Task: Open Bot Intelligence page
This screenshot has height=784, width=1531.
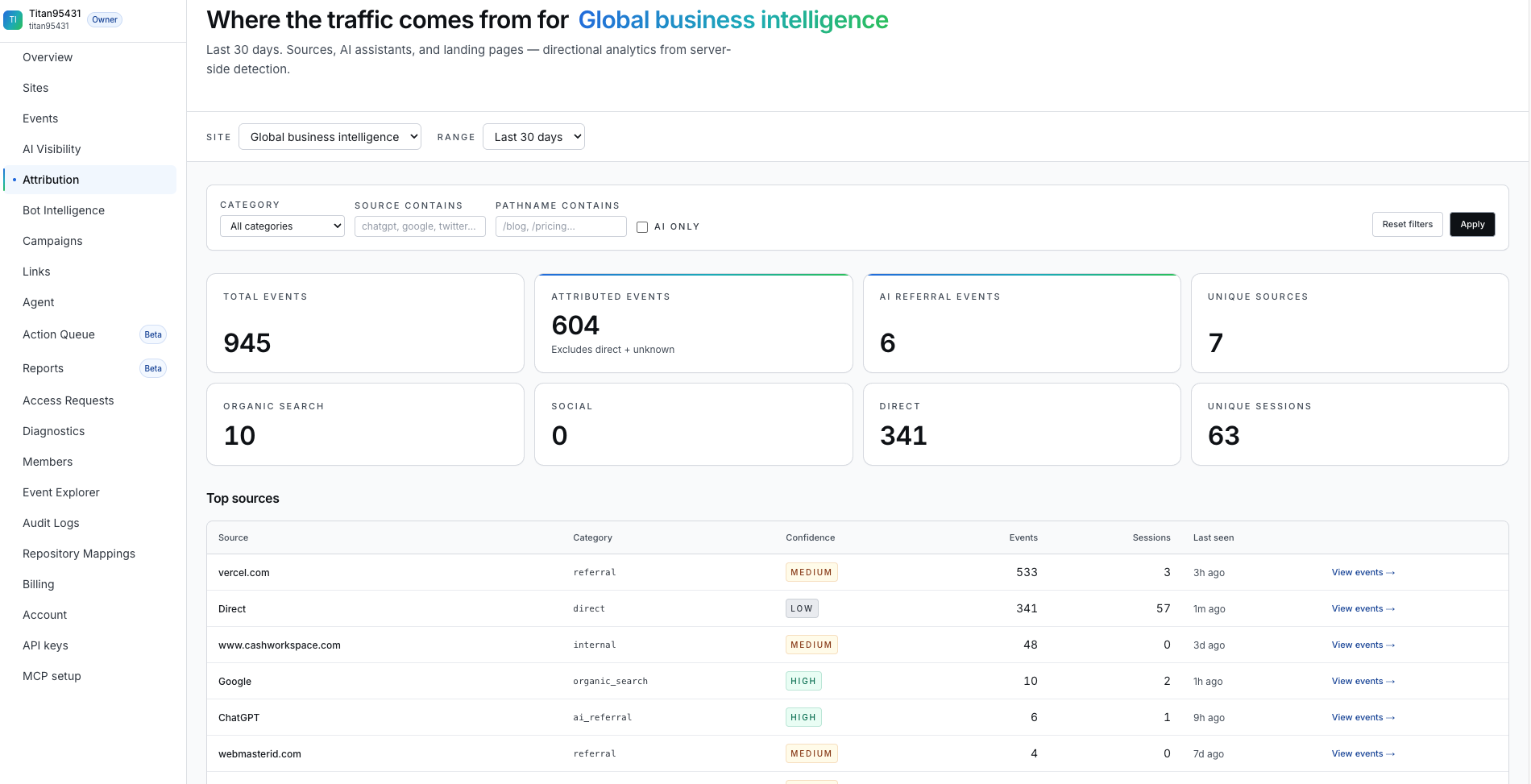Action: click(x=89, y=210)
